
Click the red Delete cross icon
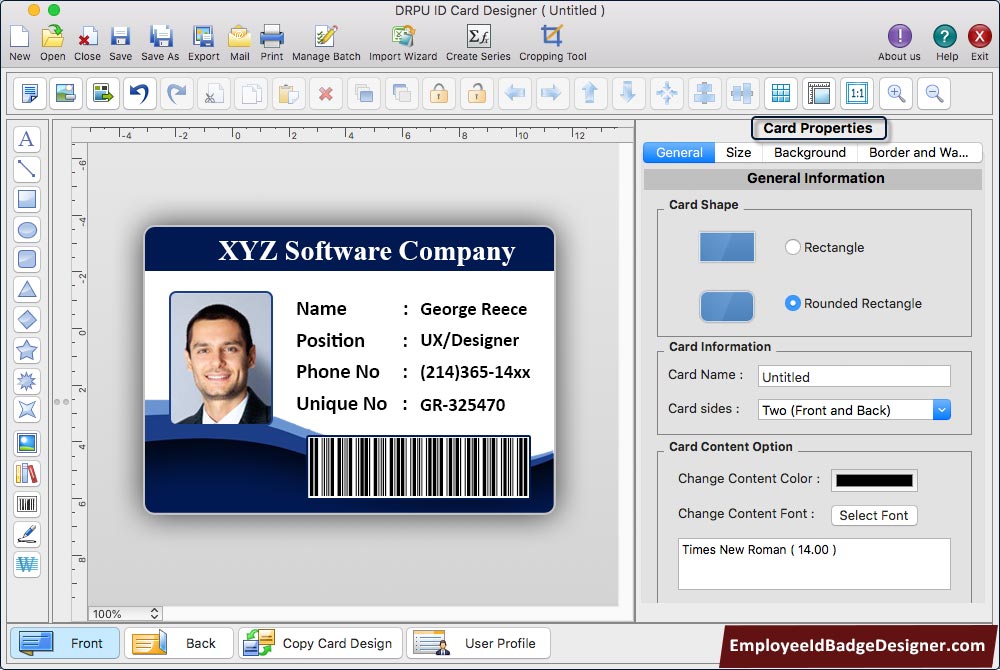point(325,94)
